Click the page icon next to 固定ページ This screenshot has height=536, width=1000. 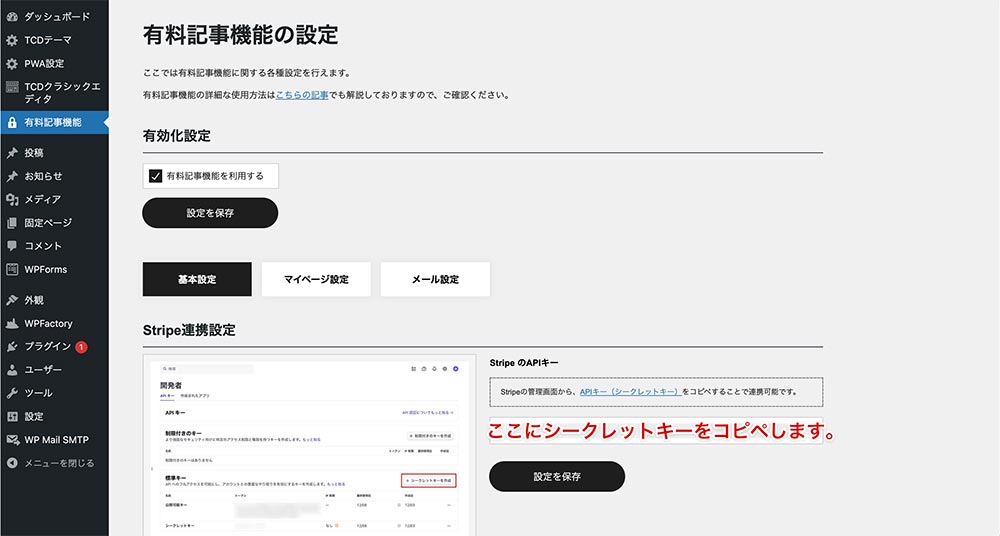pos(12,223)
